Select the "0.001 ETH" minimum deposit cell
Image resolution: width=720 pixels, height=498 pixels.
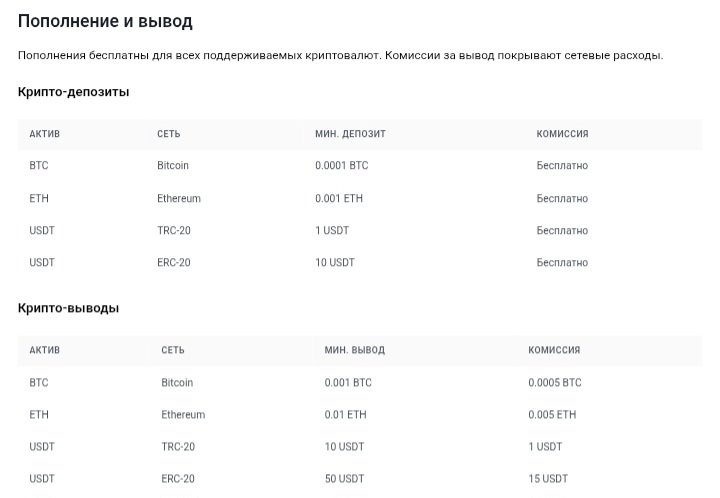click(339, 199)
